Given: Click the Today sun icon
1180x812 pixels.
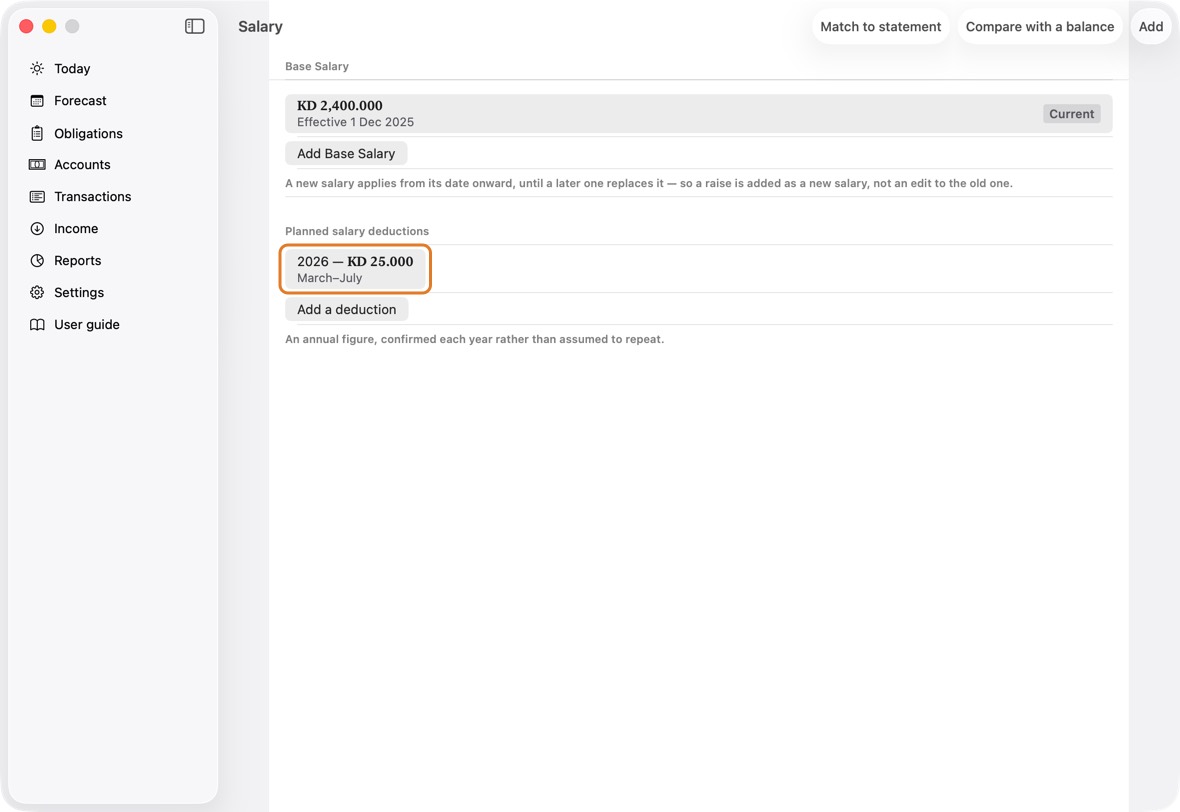Looking at the screenshot, I should [37, 68].
